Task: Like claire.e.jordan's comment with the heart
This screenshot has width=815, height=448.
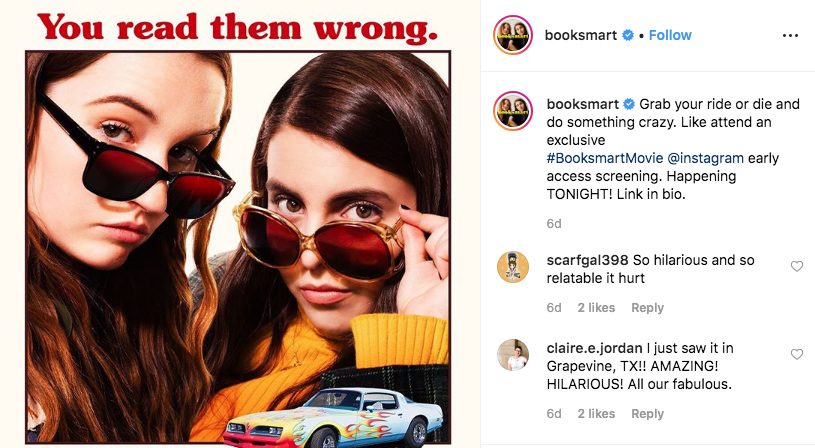Action: coord(796,354)
